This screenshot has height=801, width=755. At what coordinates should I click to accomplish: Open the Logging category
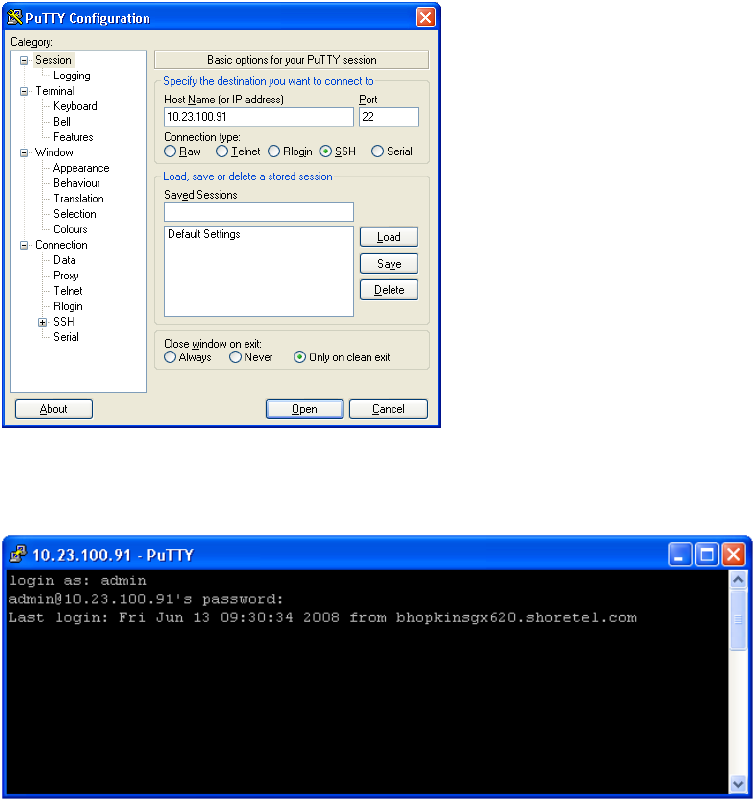(72, 76)
